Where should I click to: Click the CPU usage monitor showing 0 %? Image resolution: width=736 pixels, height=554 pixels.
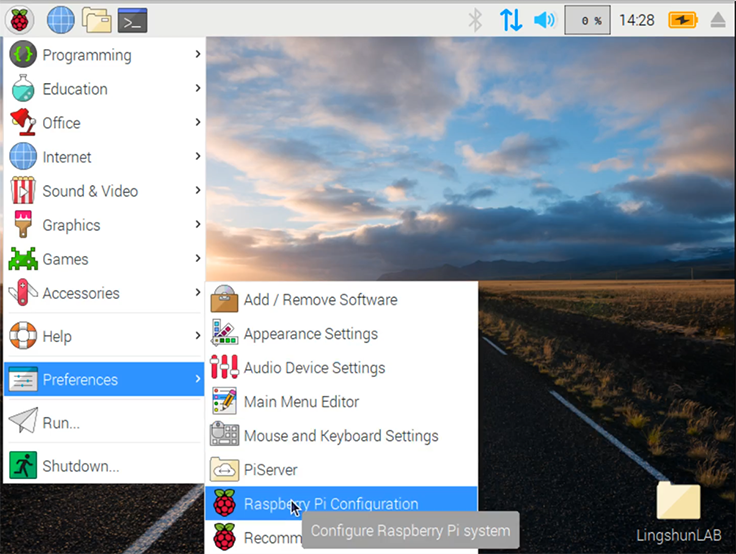pyautogui.click(x=587, y=20)
